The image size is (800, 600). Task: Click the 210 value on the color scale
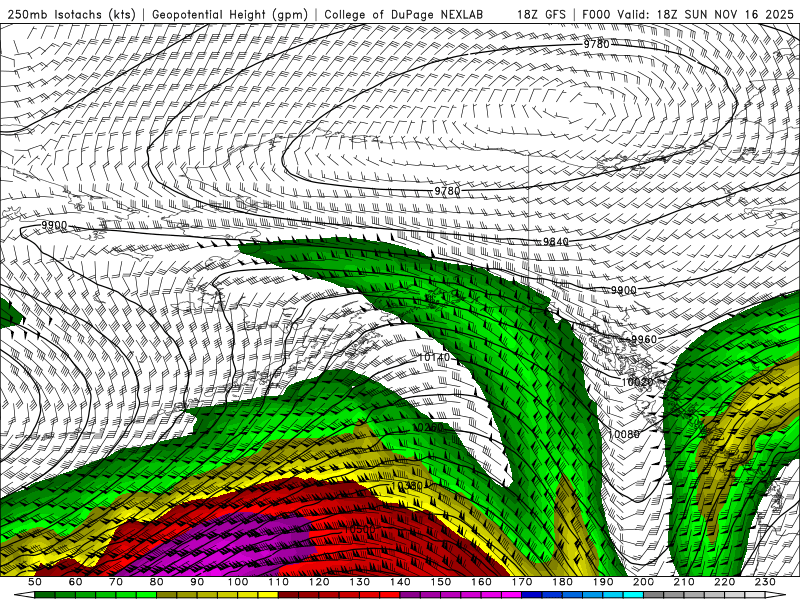pos(684,582)
